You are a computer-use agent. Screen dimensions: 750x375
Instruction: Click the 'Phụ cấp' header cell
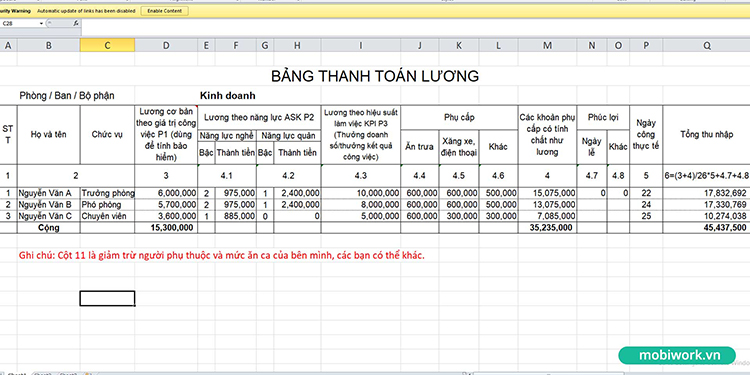point(459,117)
